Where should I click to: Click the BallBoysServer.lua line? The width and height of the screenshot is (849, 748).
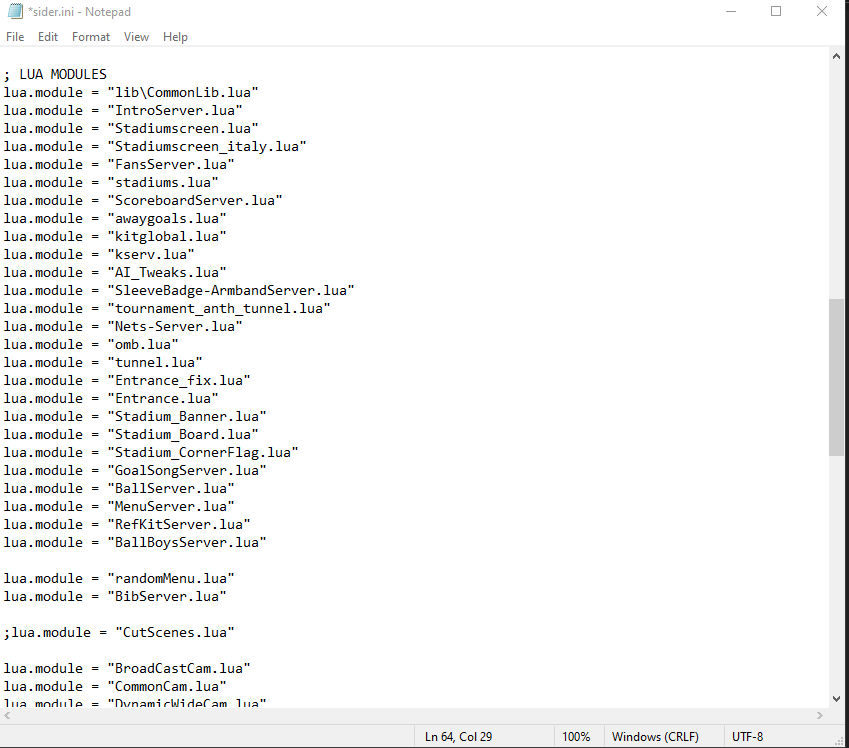point(135,542)
